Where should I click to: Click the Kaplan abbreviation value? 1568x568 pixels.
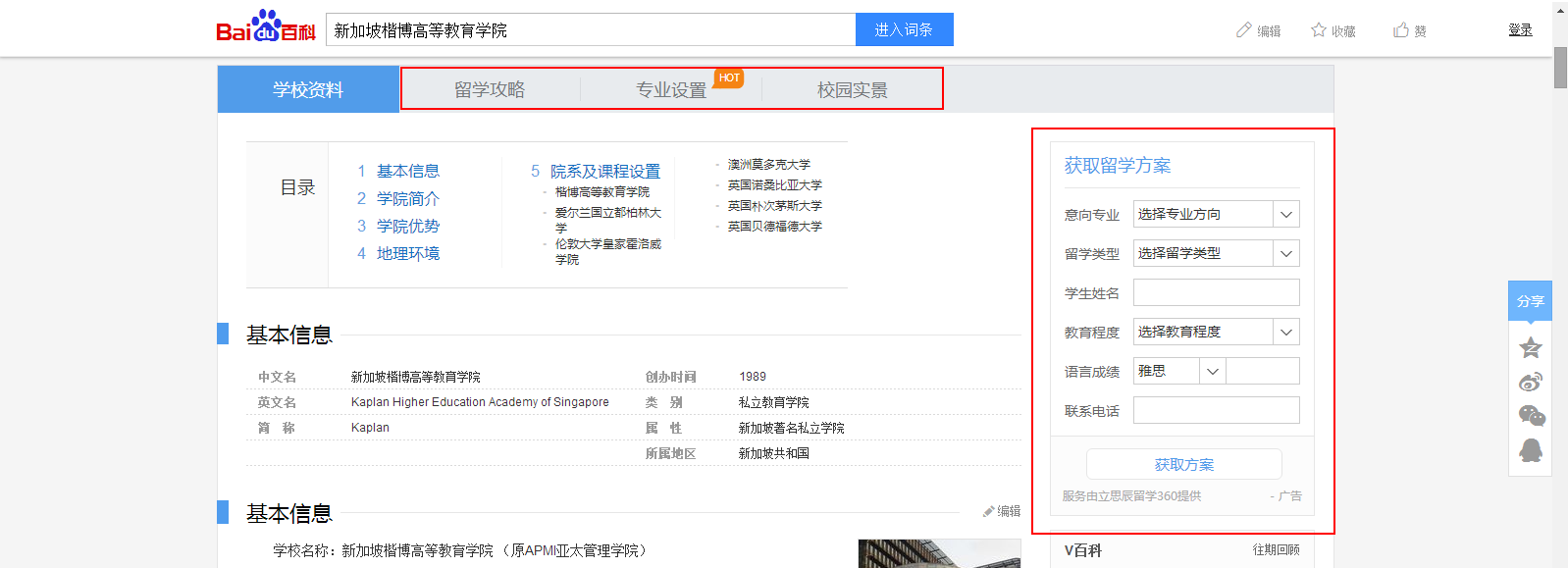[370, 428]
